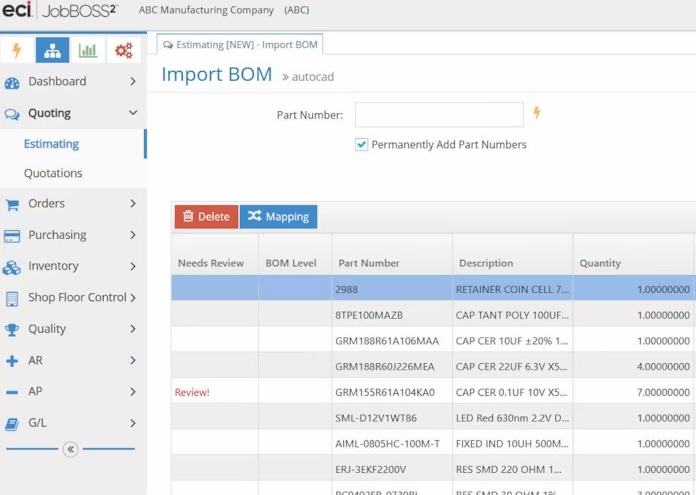
Task: Expand the Shop Floor Control chevron
Action: point(133,298)
